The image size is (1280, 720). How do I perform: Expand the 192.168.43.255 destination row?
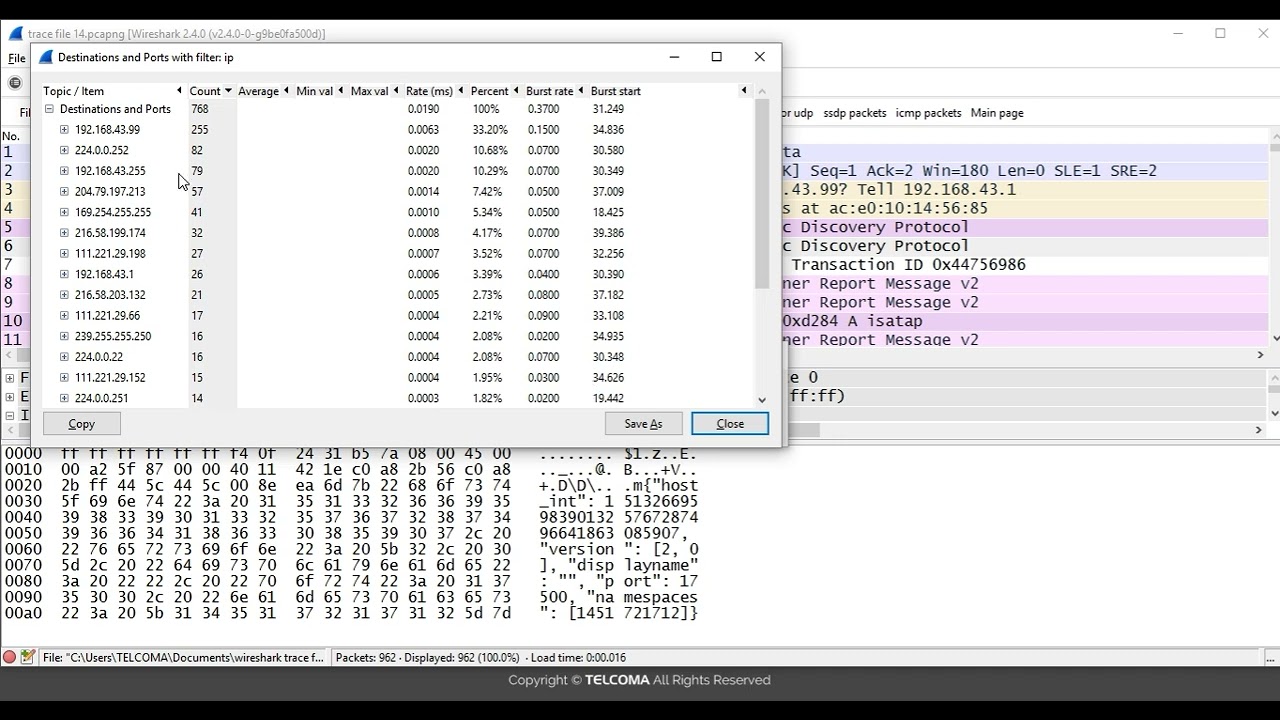coord(64,171)
